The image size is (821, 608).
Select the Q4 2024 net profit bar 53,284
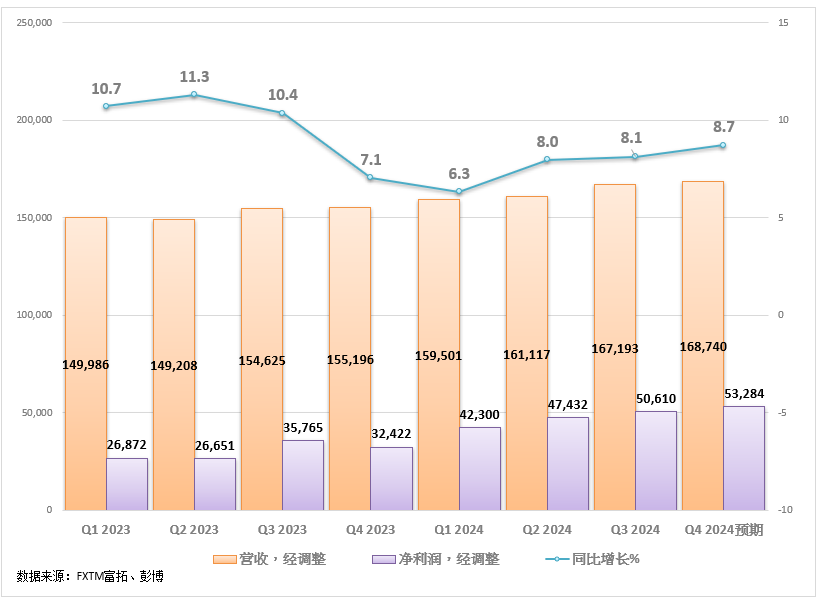click(x=744, y=458)
